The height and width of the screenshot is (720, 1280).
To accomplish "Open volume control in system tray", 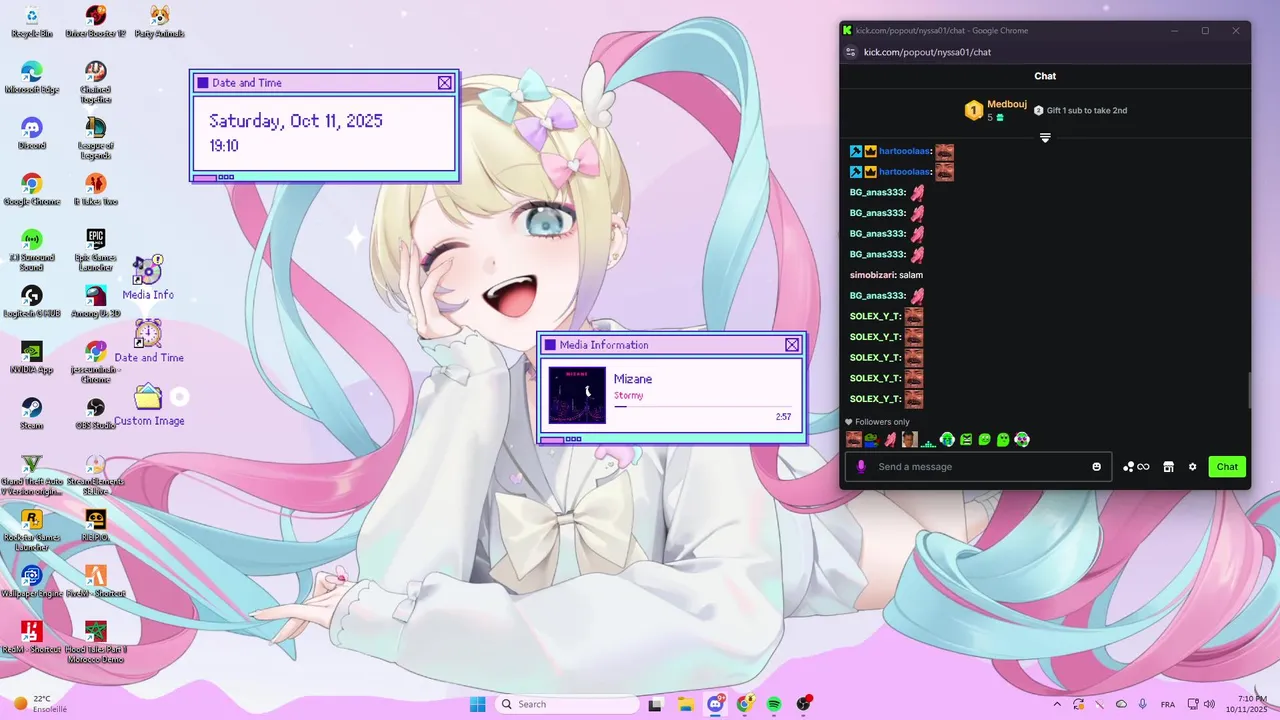I will tap(1210, 704).
